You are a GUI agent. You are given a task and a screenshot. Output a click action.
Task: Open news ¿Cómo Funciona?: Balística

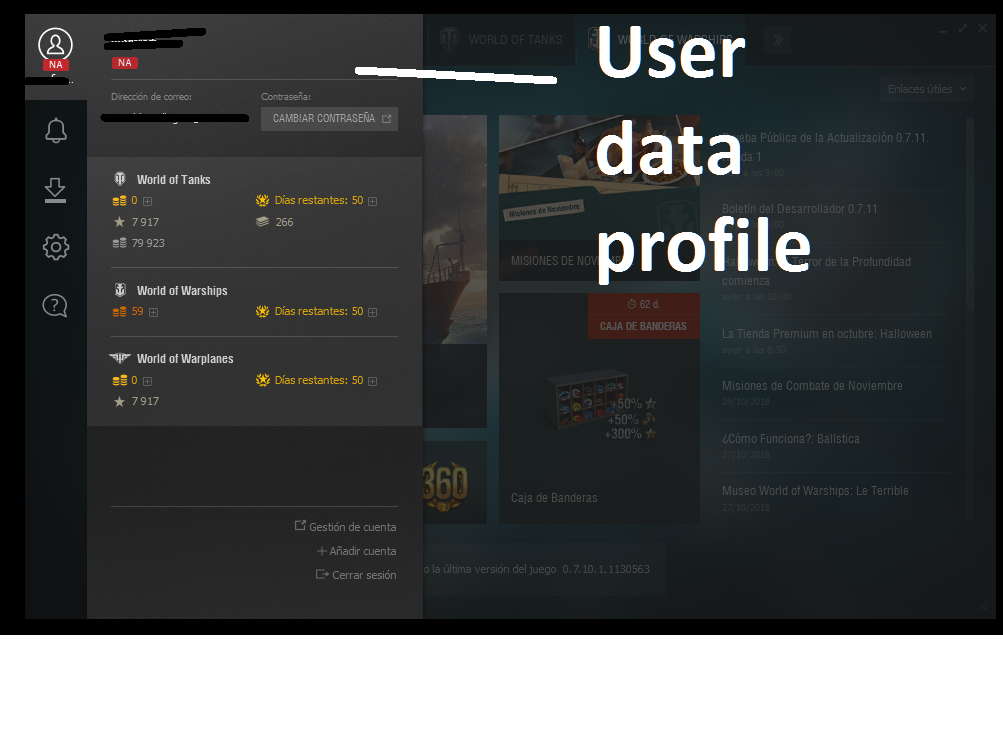tap(791, 439)
